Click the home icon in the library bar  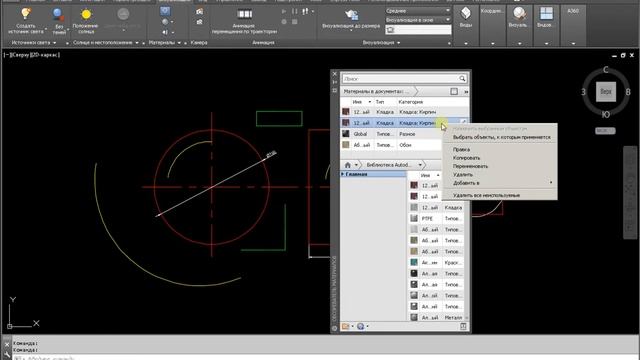point(347,165)
